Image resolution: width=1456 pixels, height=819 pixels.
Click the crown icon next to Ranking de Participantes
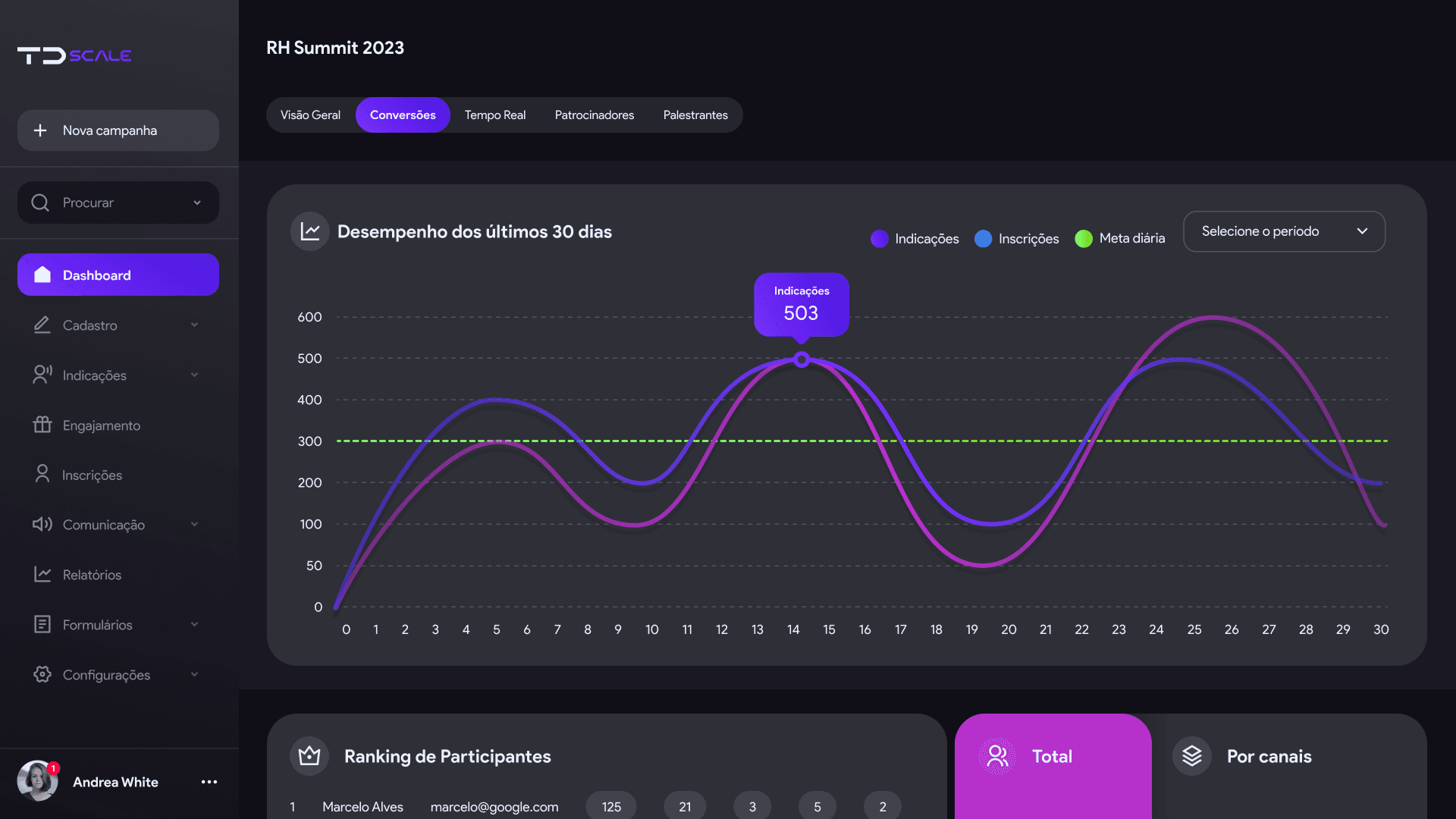[x=309, y=756]
